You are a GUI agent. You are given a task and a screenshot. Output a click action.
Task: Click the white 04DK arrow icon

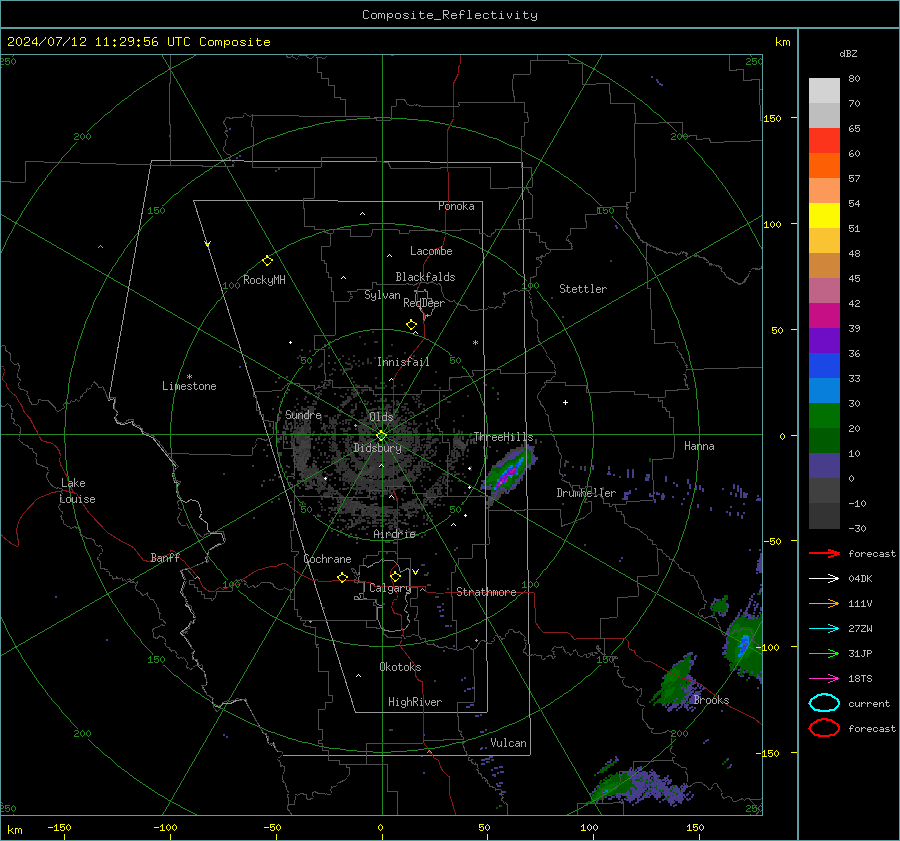pos(824,578)
